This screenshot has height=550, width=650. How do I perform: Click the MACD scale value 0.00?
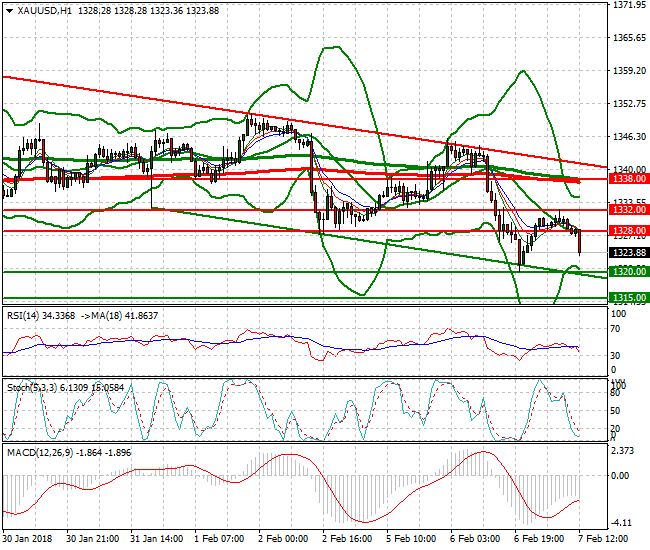point(621,475)
